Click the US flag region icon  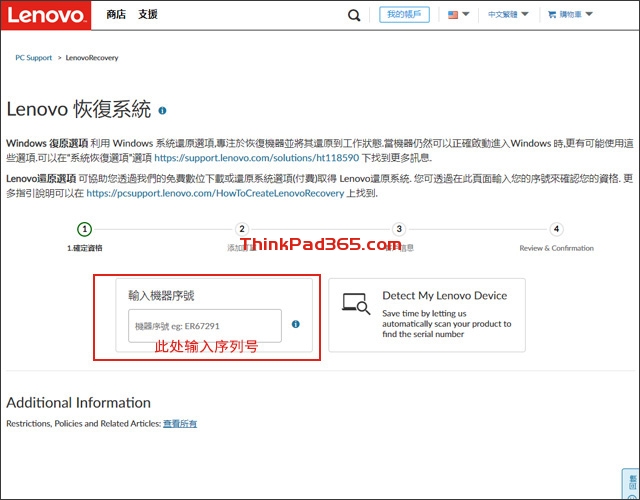(x=453, y=15)
